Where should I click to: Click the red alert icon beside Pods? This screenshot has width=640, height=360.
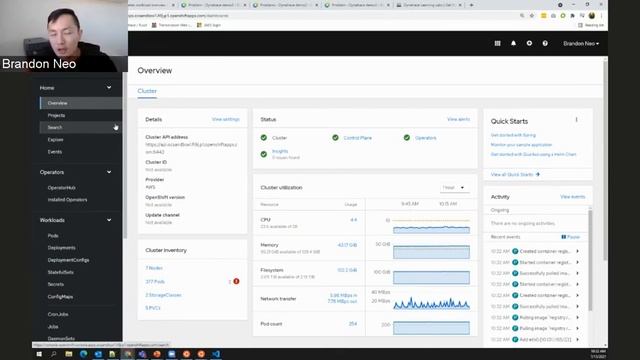pyautogui.click(x=236, y=281)
